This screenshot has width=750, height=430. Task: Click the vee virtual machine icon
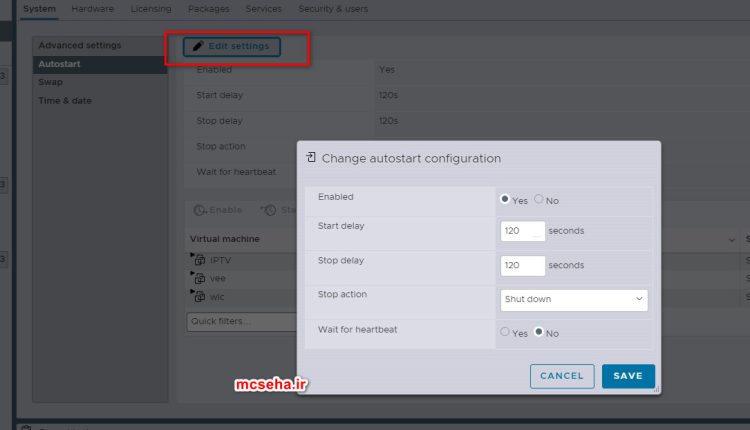click(x=199, y=280)
